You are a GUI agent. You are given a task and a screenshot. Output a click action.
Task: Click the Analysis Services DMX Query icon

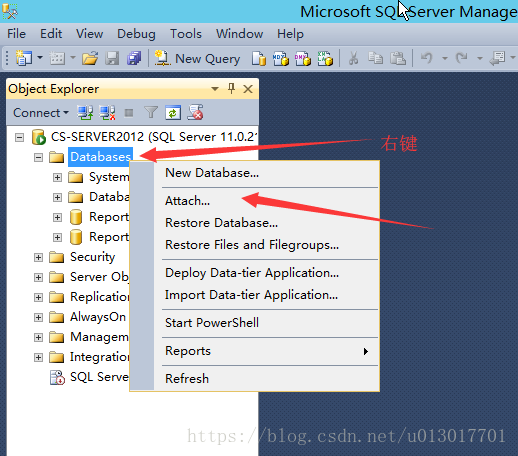click(303, 58)
